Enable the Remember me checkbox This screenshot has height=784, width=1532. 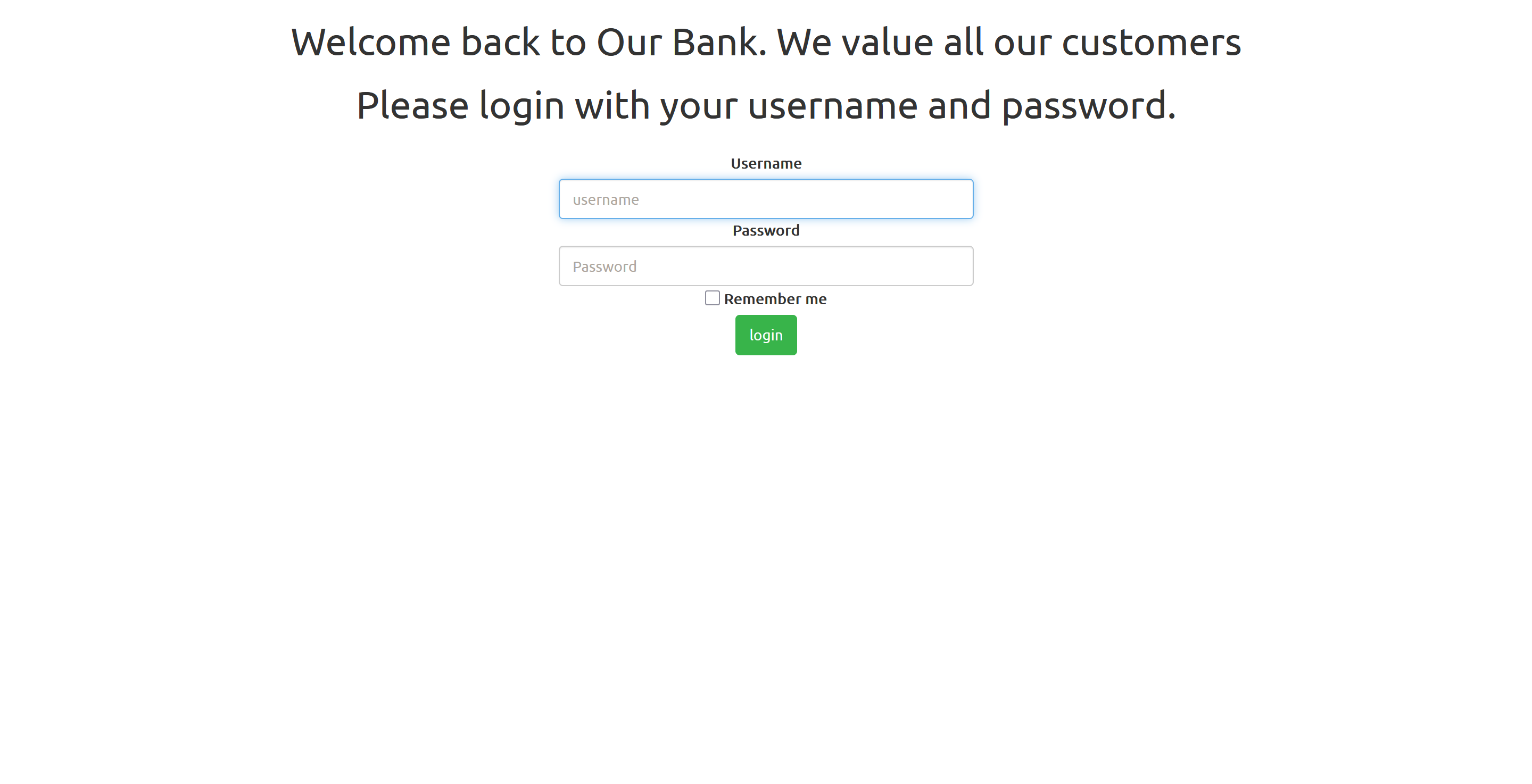[x=712, y=298]
